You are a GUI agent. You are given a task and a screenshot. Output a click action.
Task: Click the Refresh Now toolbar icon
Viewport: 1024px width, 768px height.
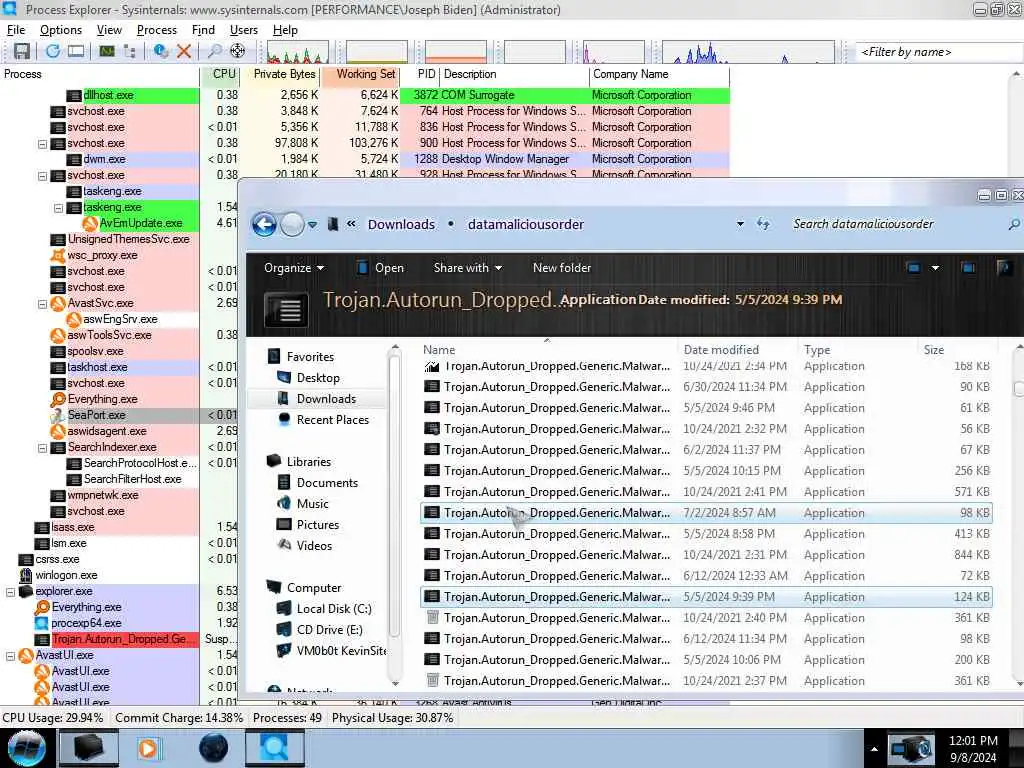(53, 51)
